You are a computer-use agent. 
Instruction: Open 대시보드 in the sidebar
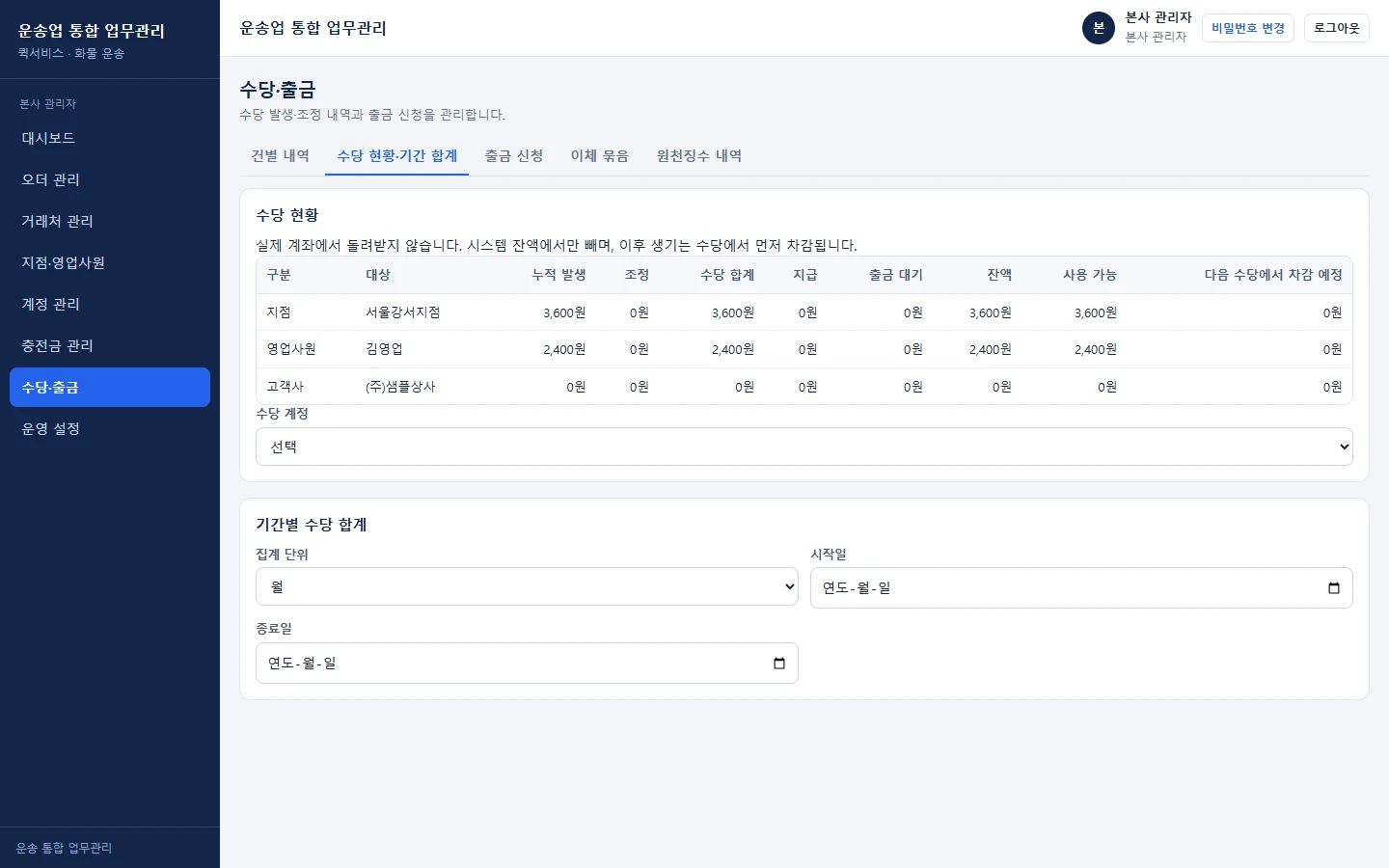pos(110,139)
